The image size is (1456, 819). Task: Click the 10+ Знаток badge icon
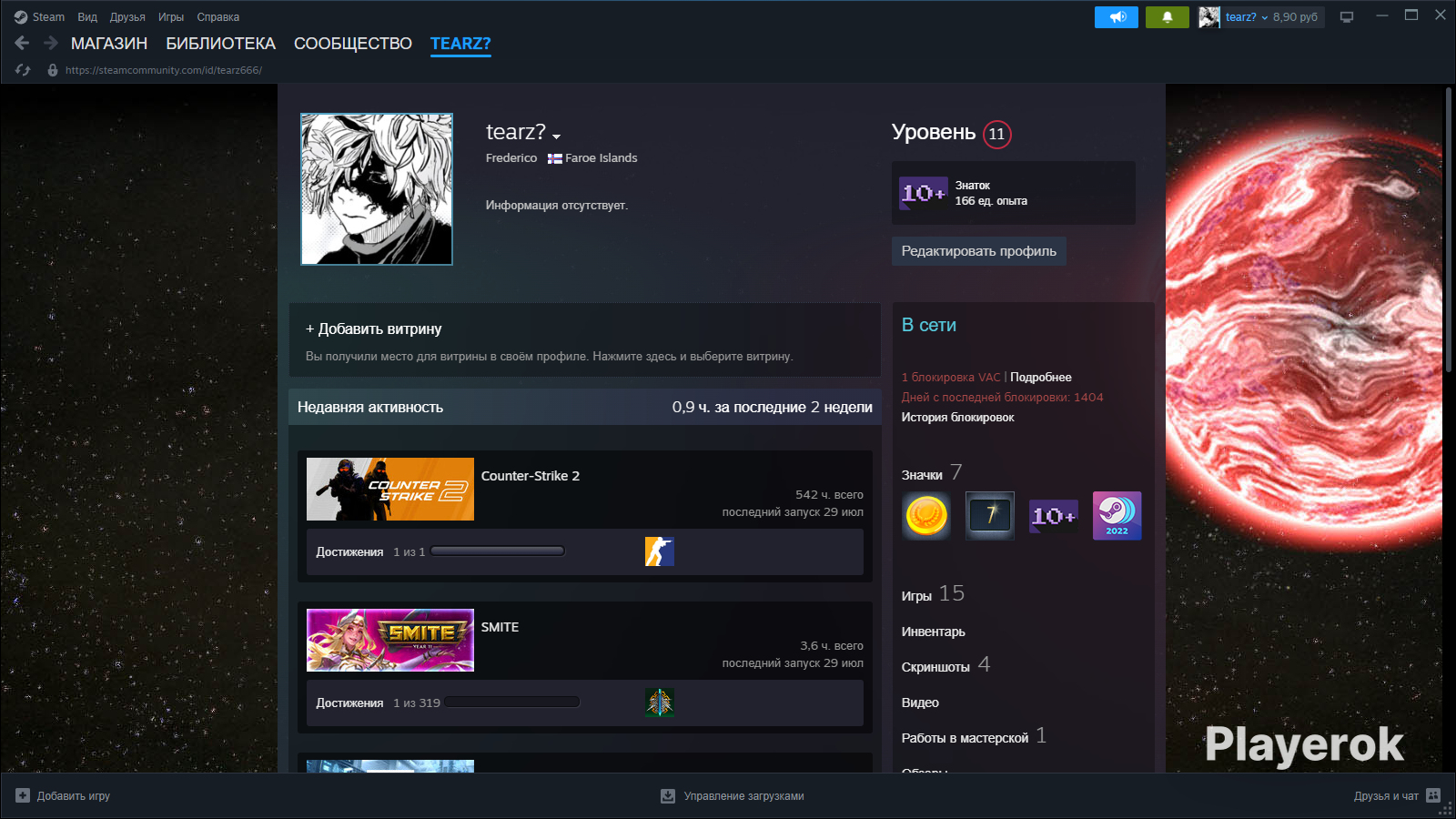pyautogui.click(x=923, y=193)
